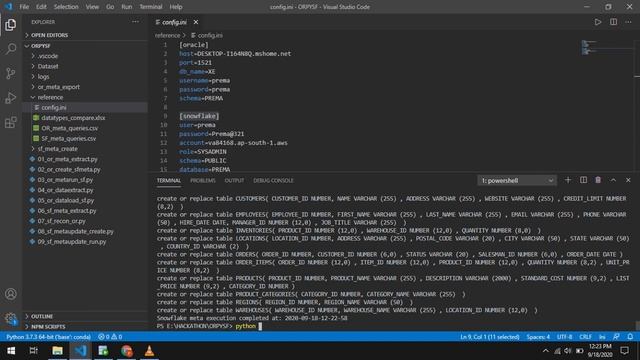Click the Python 3.7.3 interpreter status item
The width and height of the screenshot is (640, 360).
coord(48,337)
